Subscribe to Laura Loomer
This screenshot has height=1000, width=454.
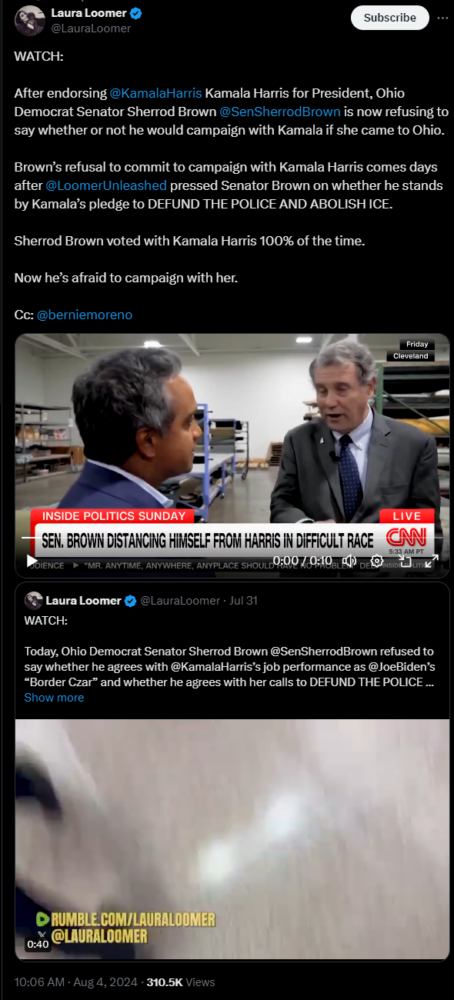pos(390,18)
